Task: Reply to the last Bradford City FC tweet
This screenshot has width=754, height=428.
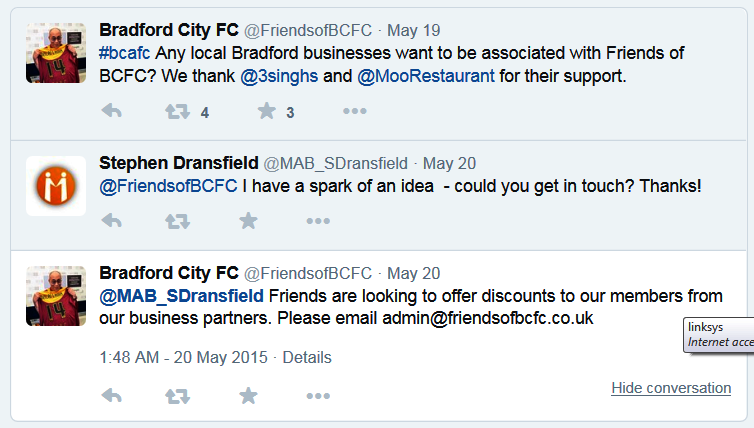Action: pos(112,396)
